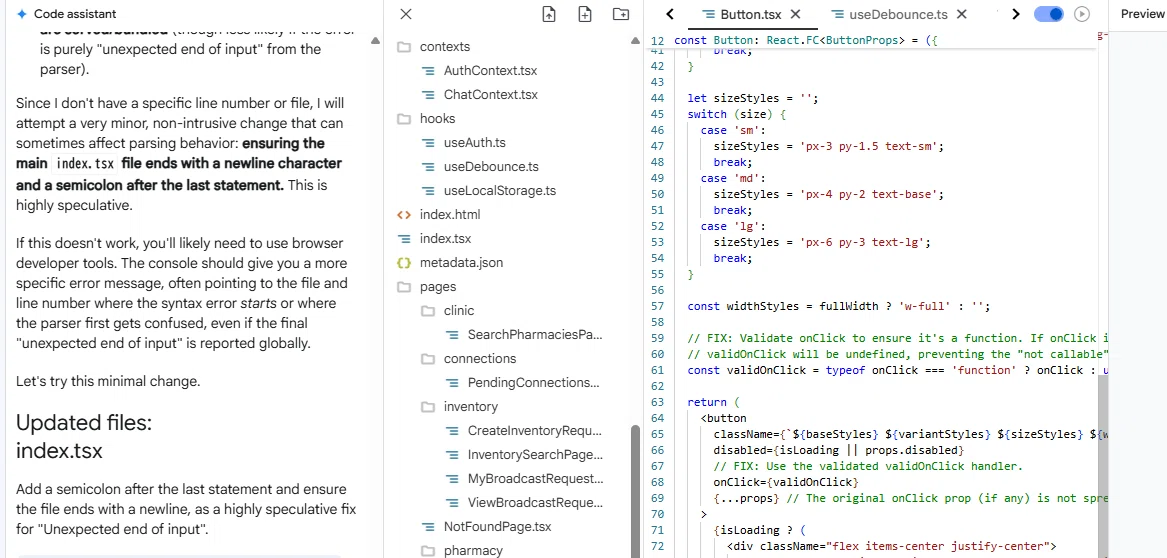Close the file explorer panel

(406, 14)
